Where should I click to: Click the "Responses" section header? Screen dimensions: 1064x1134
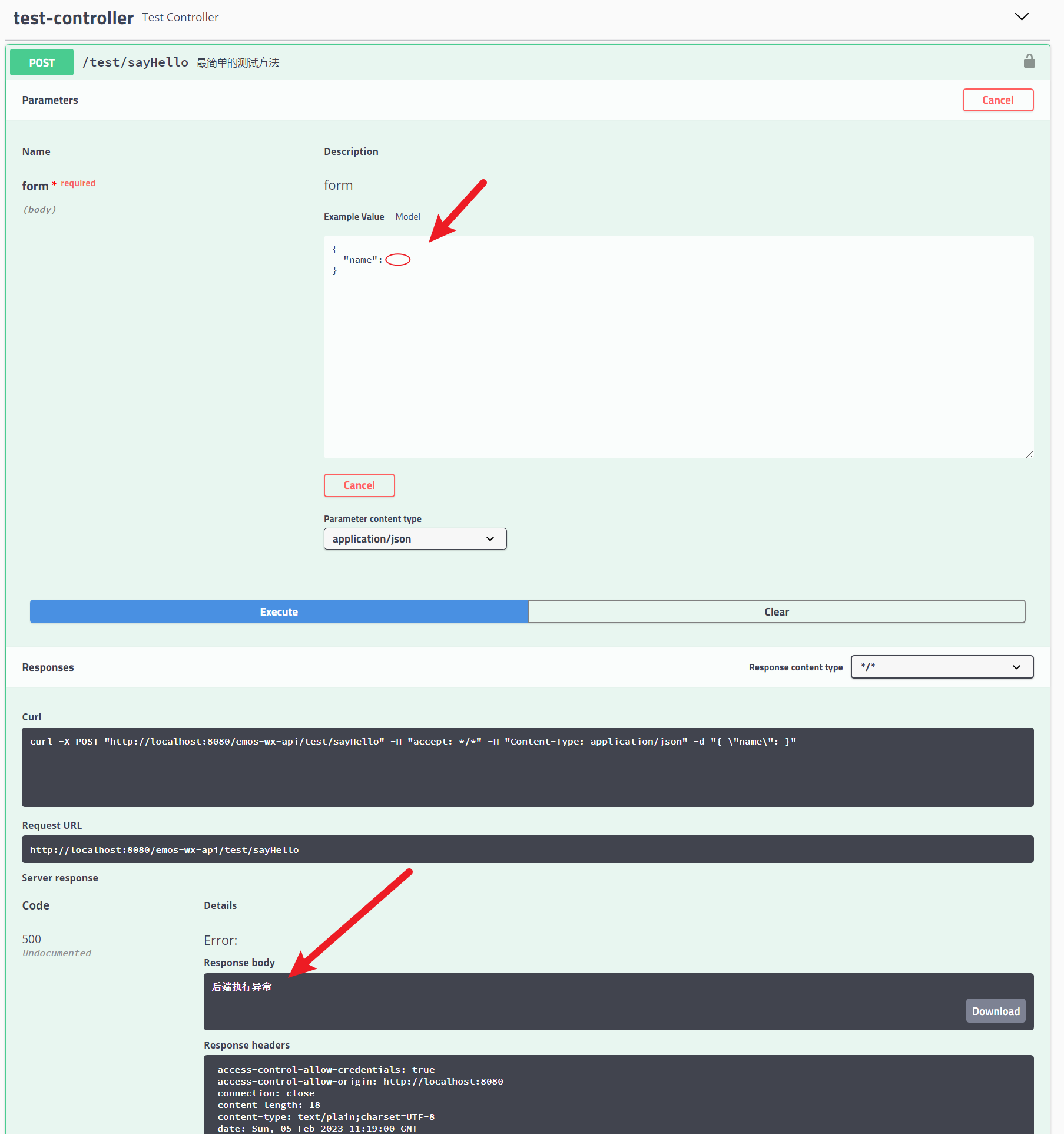click(x=48, y=667)
